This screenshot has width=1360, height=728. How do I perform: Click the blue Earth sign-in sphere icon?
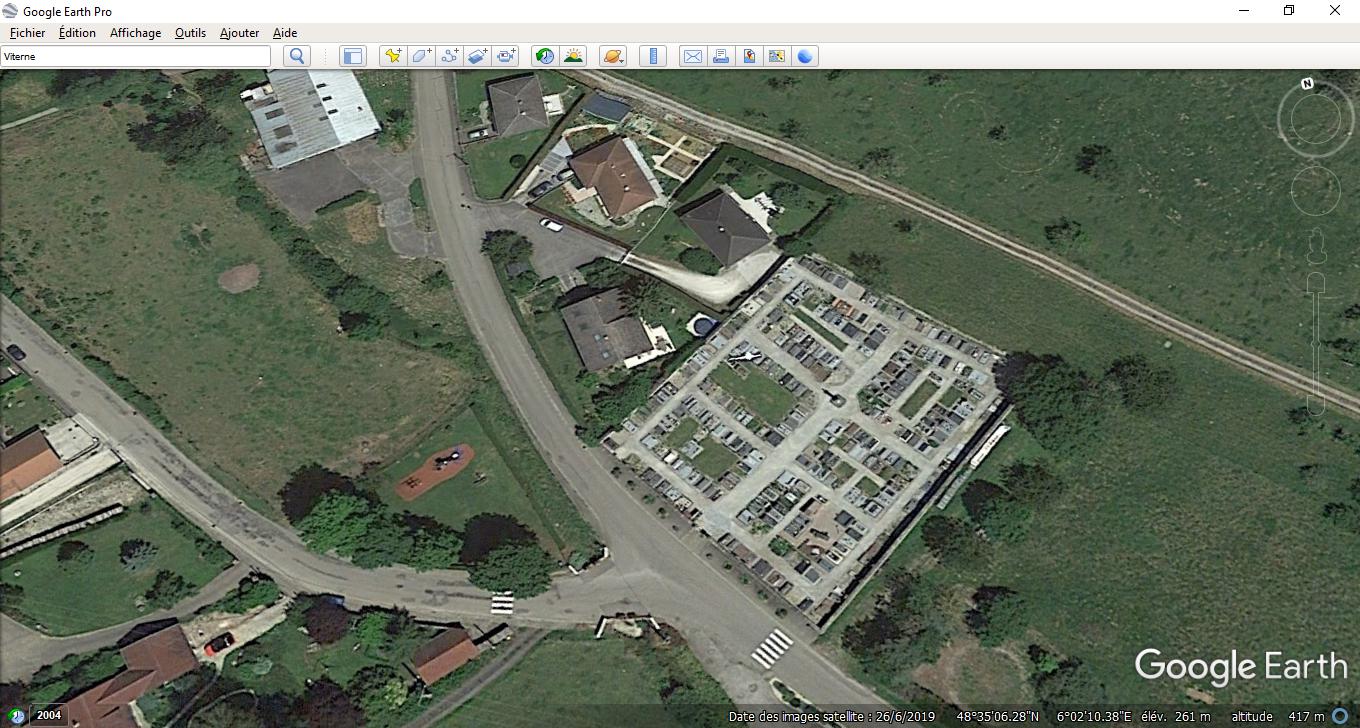point(805,56)
